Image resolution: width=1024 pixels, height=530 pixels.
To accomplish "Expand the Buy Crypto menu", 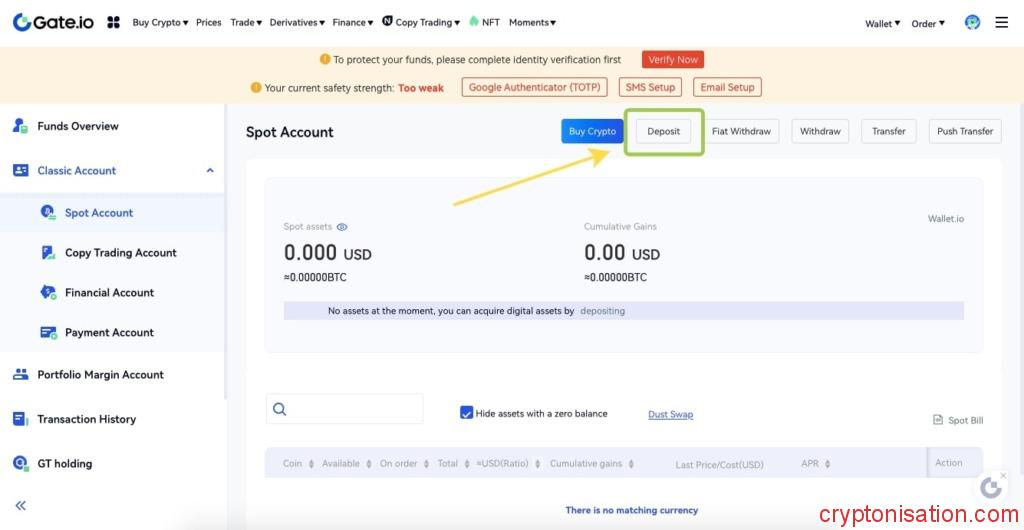I will [160, 22].
